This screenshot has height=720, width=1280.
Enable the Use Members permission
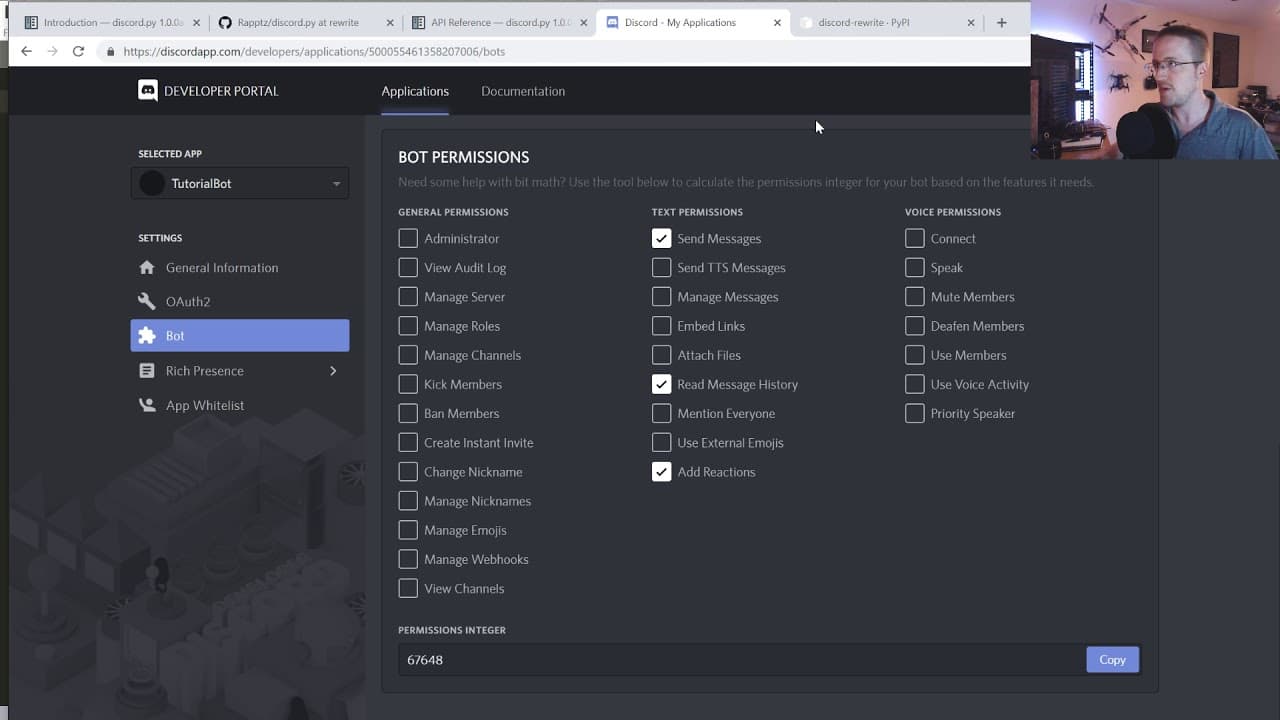(x=914, y=355)
